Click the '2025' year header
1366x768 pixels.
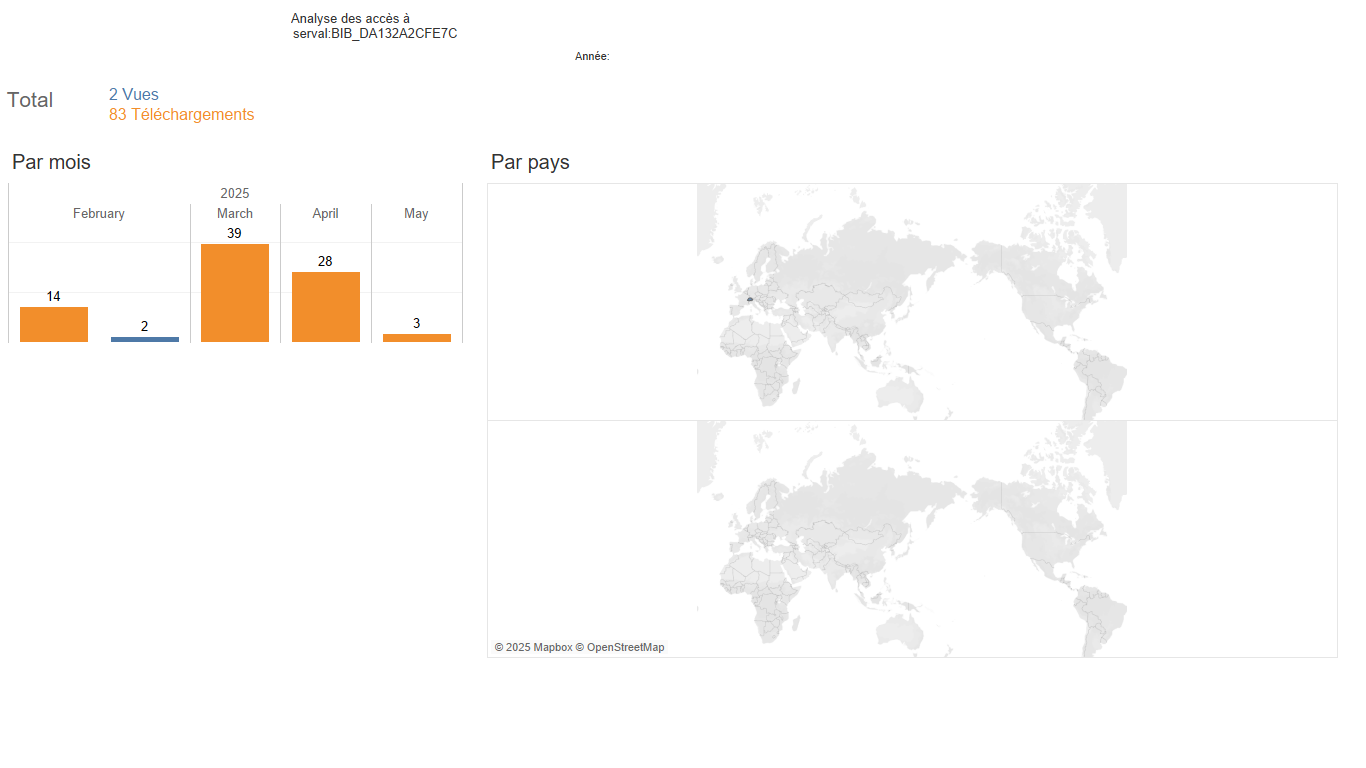235,194
